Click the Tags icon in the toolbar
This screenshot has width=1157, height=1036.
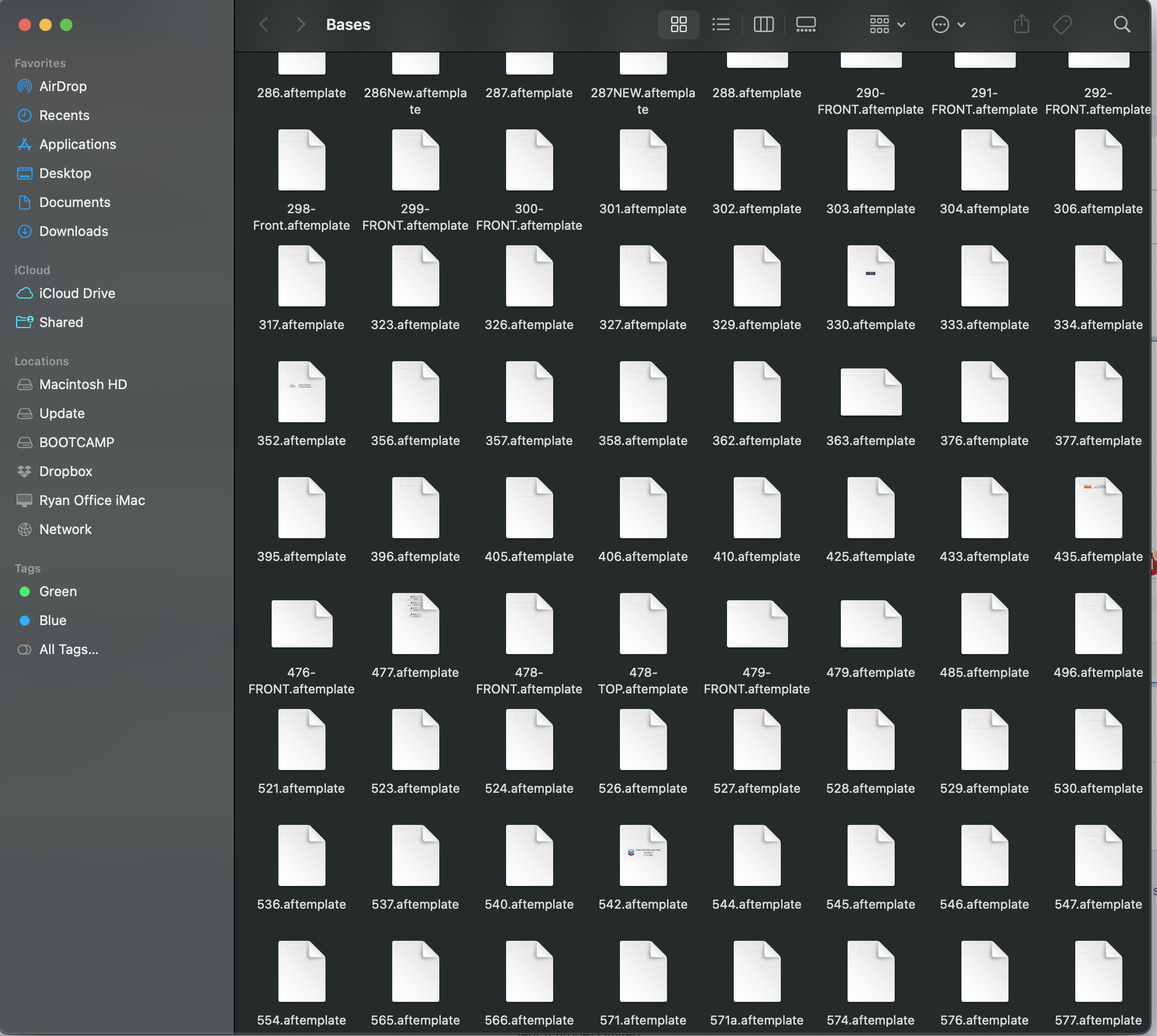click(1062, 24)
